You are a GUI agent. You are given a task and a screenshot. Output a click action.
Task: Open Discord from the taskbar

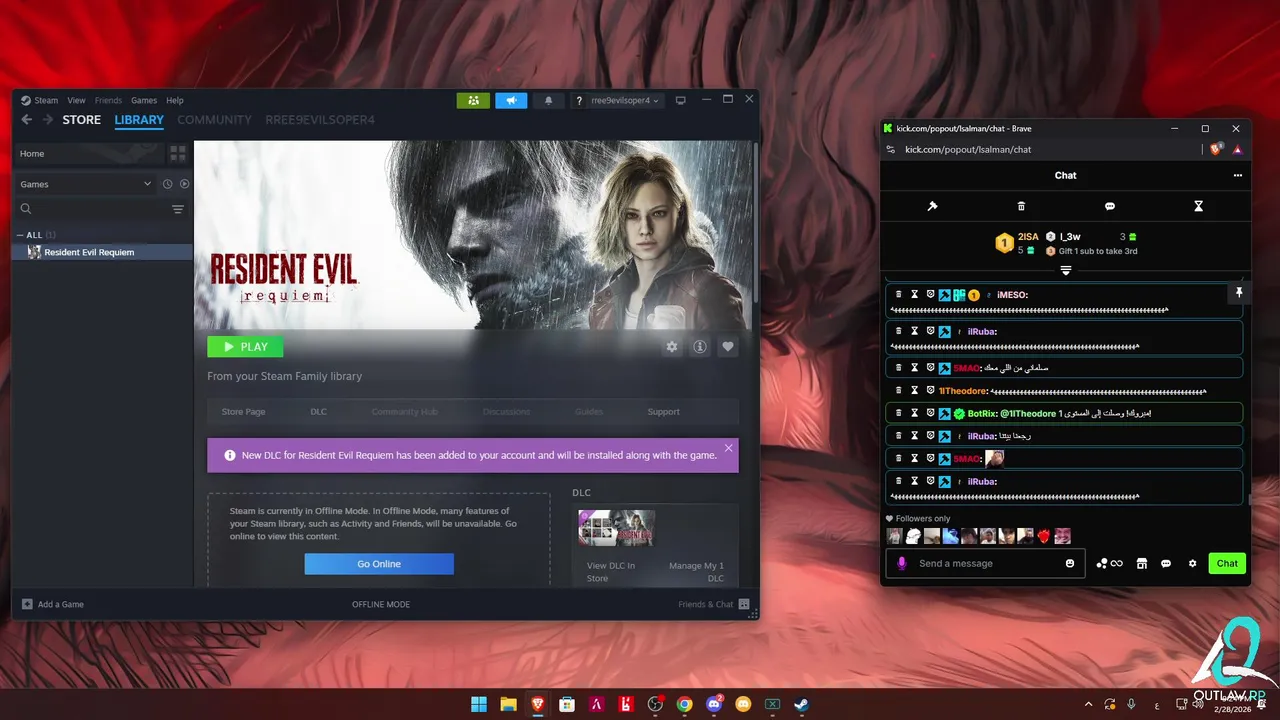[x=714, y=704]
